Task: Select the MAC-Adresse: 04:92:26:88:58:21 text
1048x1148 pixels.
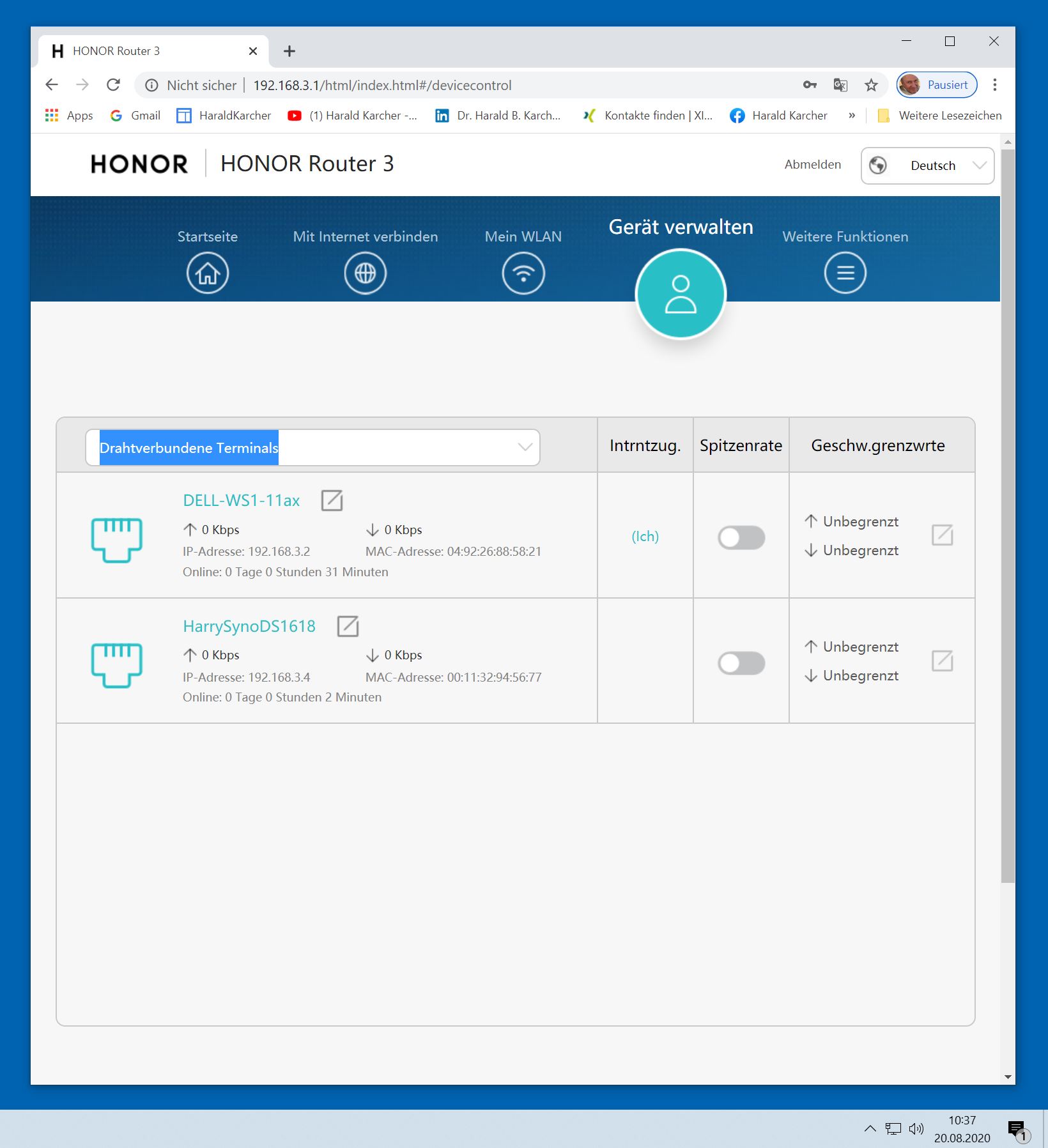Action: (x=454, y=551)
